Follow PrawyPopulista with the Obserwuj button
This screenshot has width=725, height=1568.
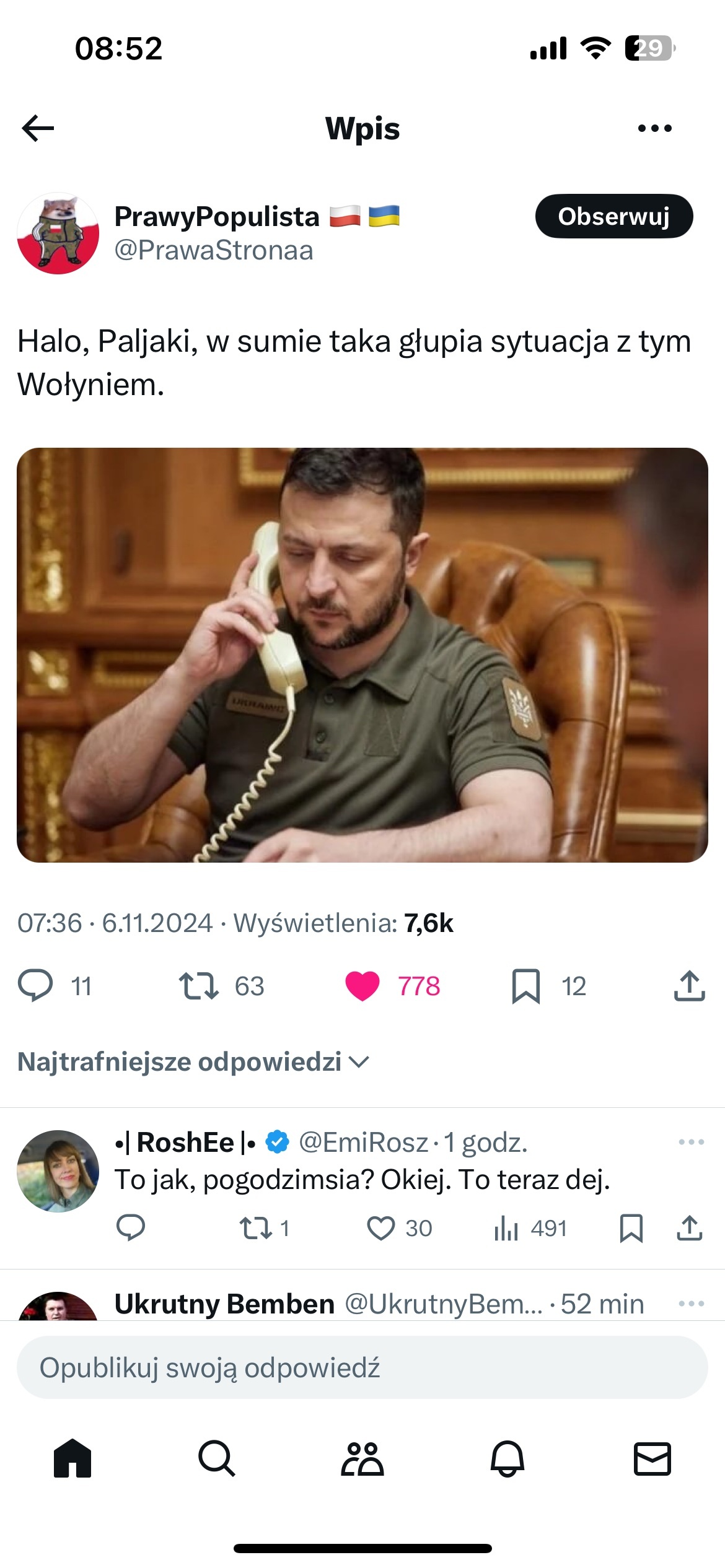point(614,216)
